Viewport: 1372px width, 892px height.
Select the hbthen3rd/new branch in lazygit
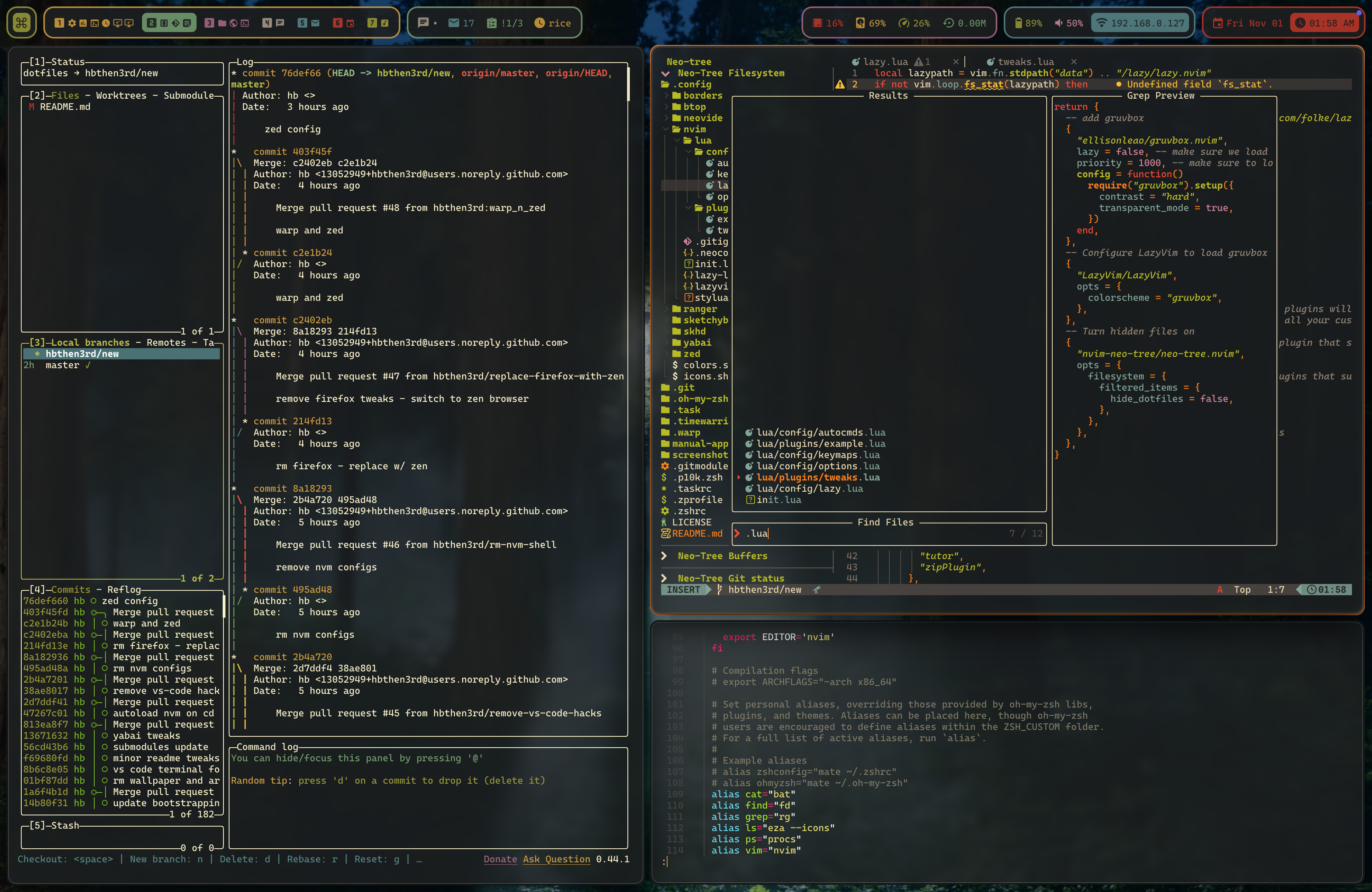122,354
